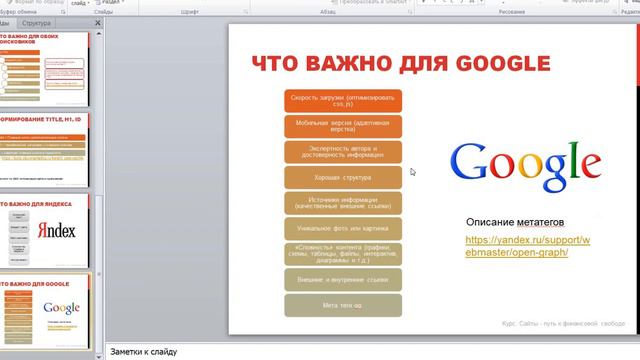Click the 'Рисование' ribbon group label

512,12
